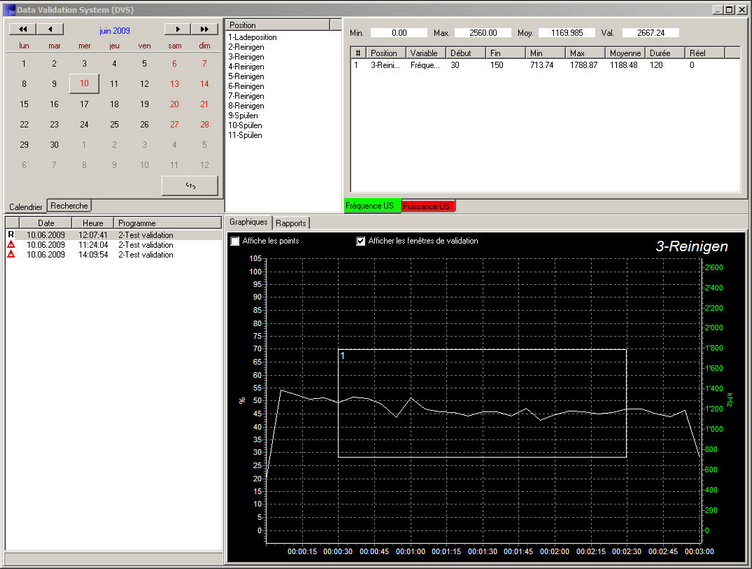752x569 pixels.
Task: Select June 11 in the calendar
Action: 114,84
